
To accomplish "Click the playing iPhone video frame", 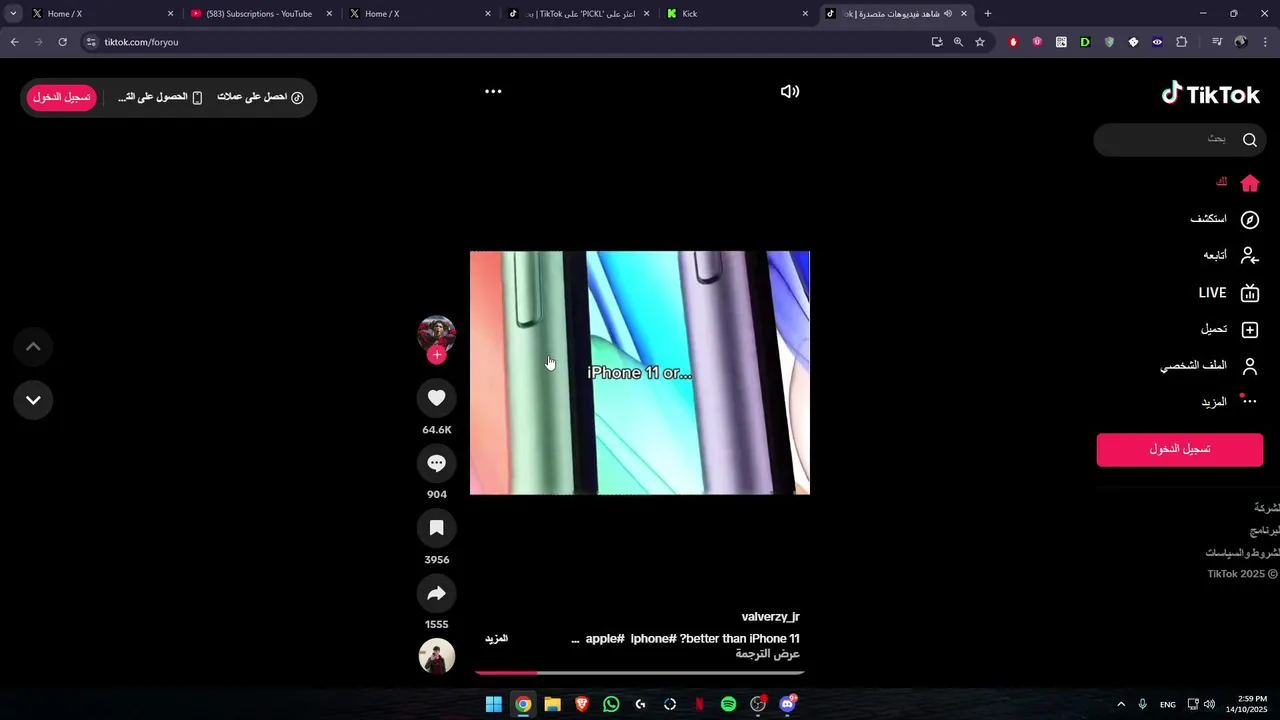I will (x=640, y=373).
